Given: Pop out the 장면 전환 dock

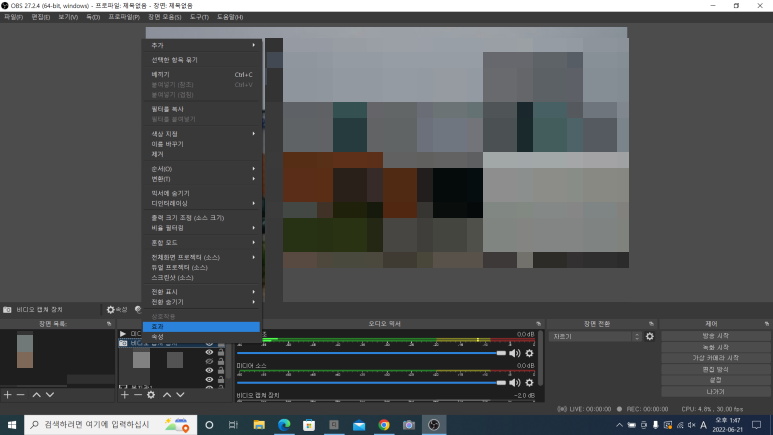Looking at the screenshot, I should pyautogui.click(x=651, y=324).
